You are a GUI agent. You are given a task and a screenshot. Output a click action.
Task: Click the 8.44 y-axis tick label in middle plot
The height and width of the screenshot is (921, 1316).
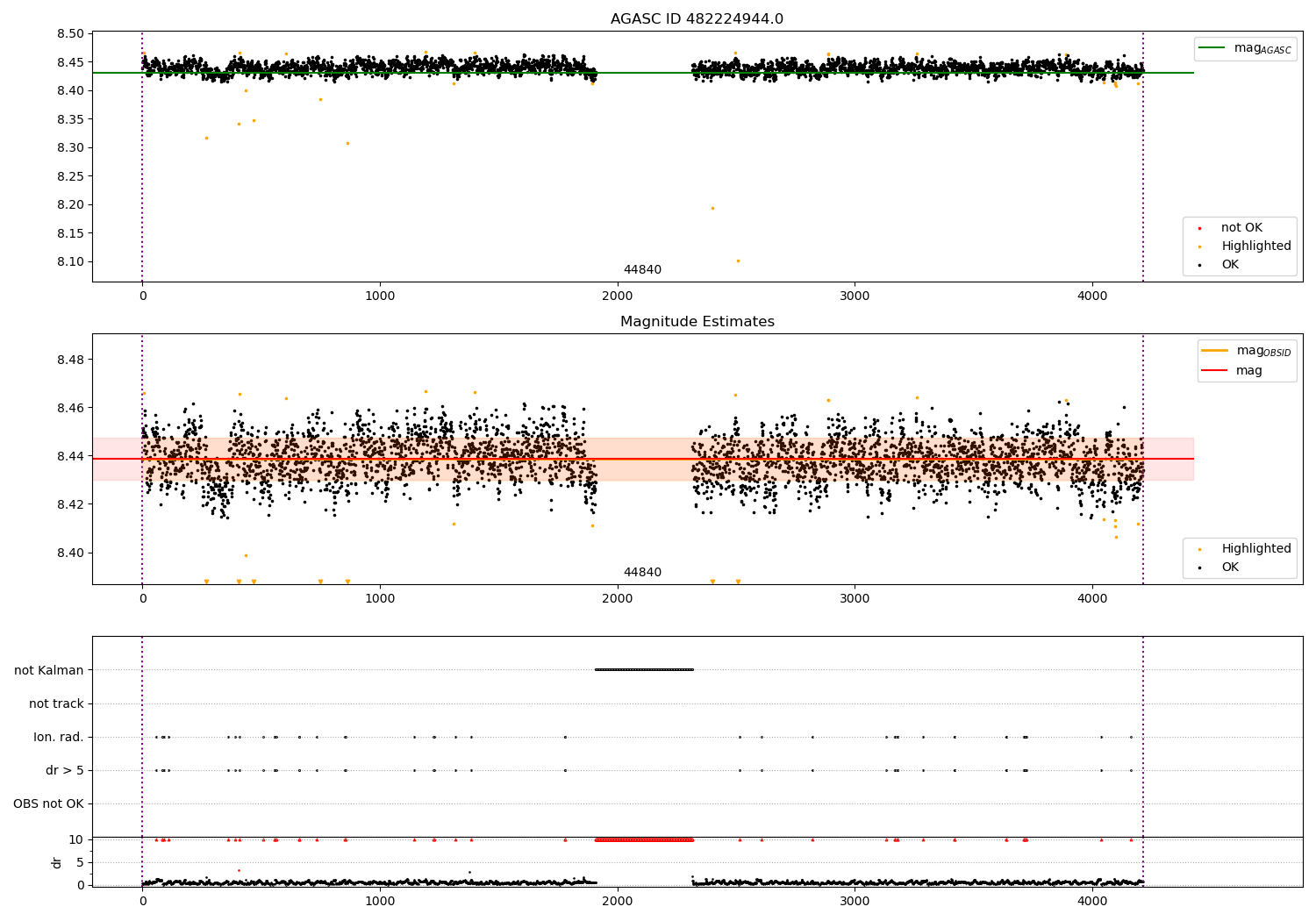(71, 457)
